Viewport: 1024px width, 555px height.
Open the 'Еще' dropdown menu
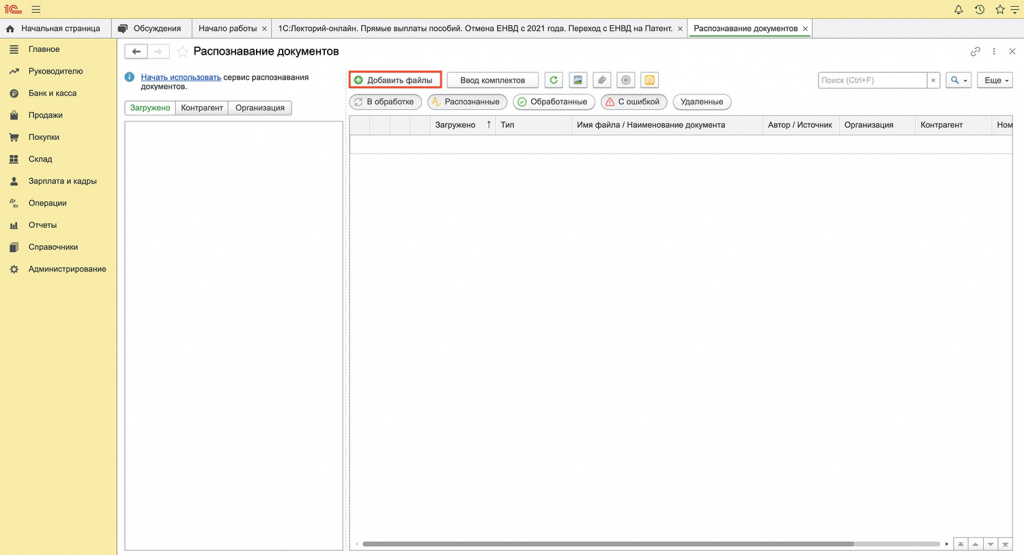(995, 80)
